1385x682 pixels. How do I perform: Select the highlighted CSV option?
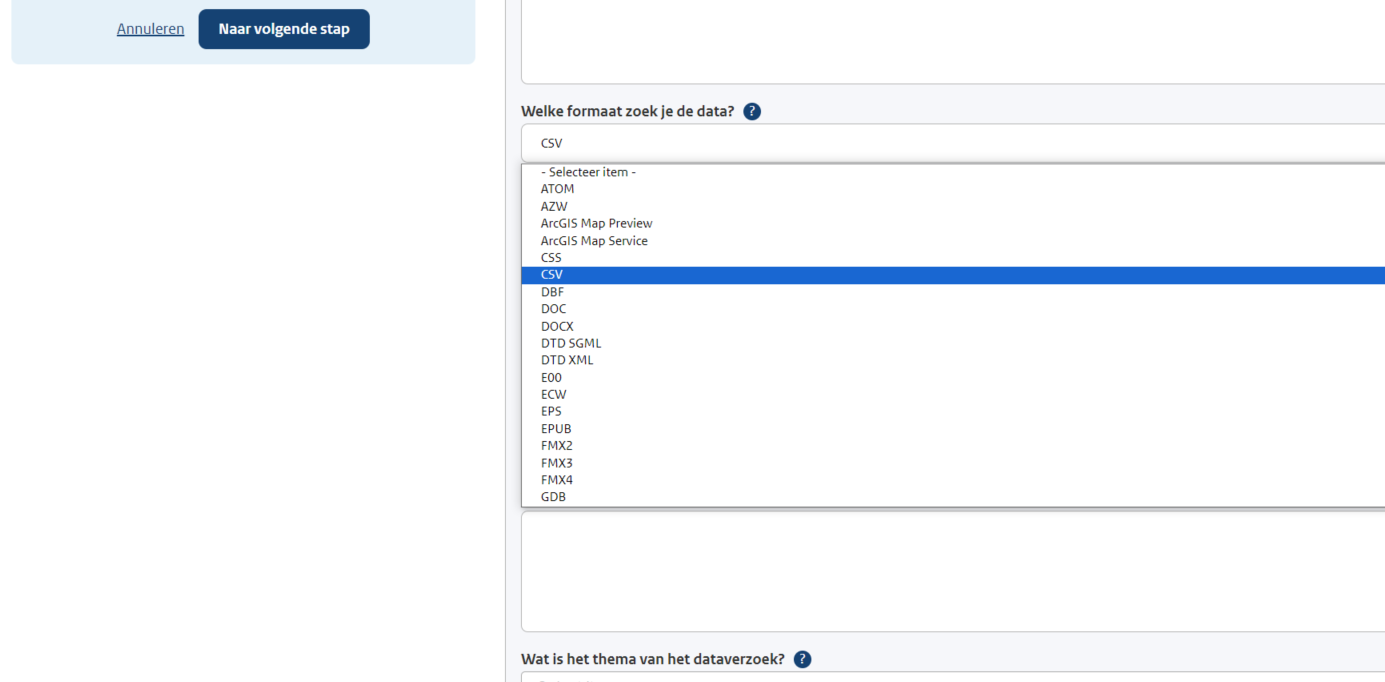(552, 275)
